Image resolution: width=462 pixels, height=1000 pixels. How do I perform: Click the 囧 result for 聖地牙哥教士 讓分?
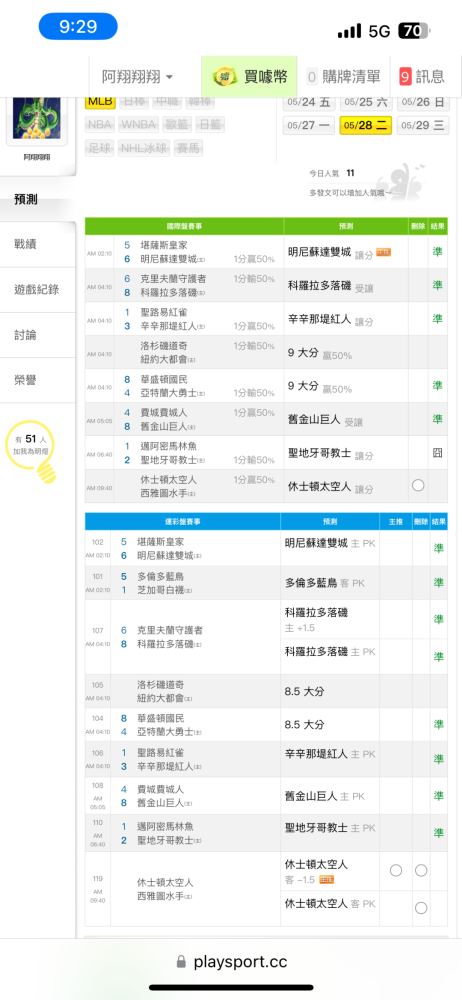click(x=437, y=453)
